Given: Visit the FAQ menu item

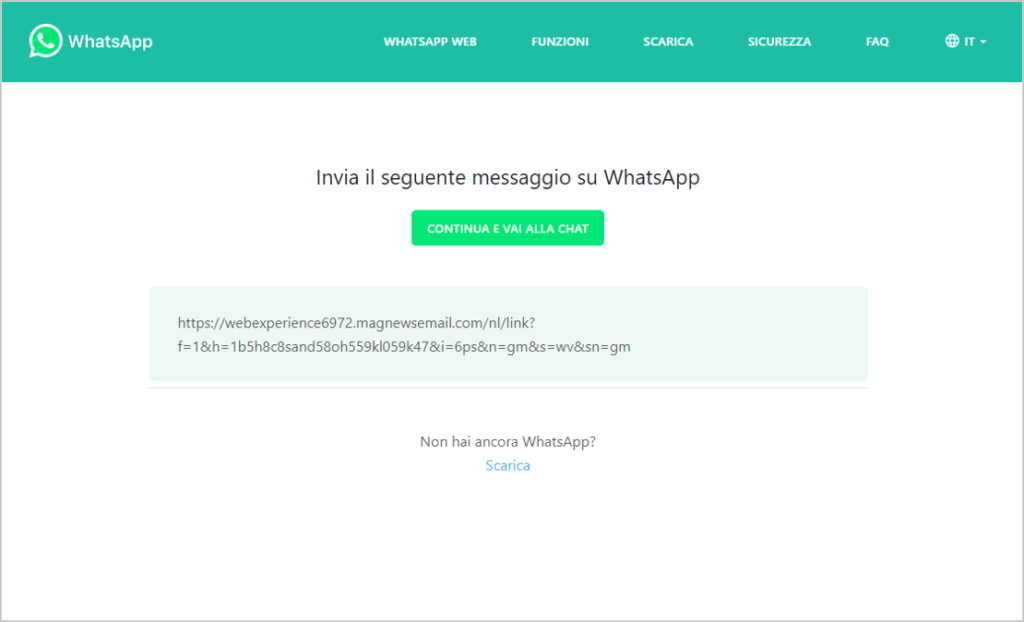Looking at the screenshot, I should pyautogui.click(x=877, y=42).
